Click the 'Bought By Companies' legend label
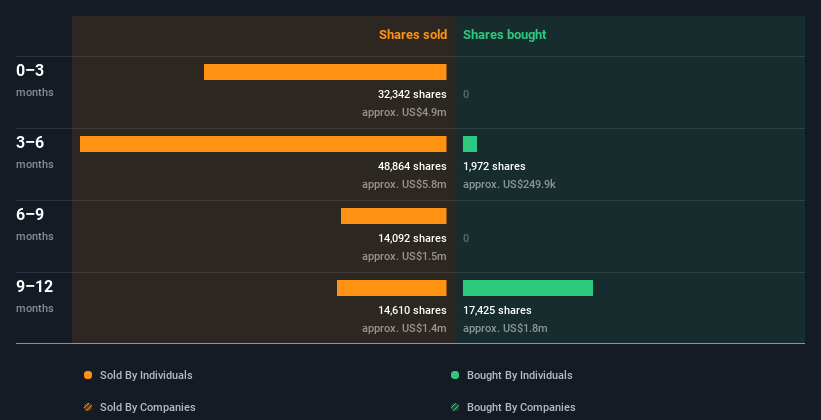This screenshot has height=420, width=821. [x=521, y=407]
